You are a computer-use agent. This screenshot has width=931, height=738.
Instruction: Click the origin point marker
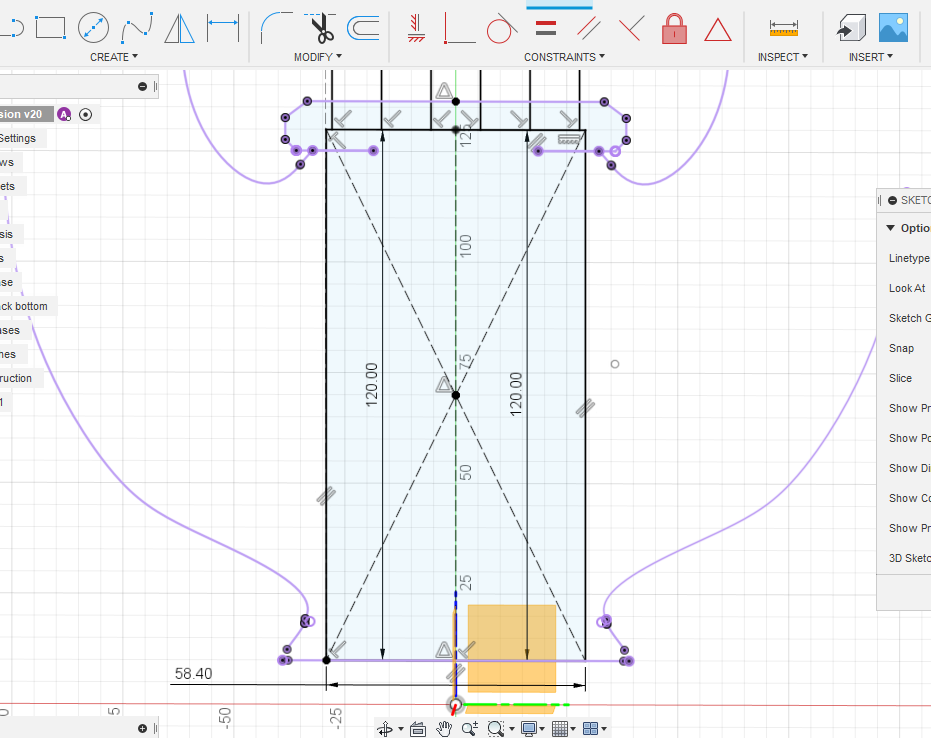click(455, 705)
